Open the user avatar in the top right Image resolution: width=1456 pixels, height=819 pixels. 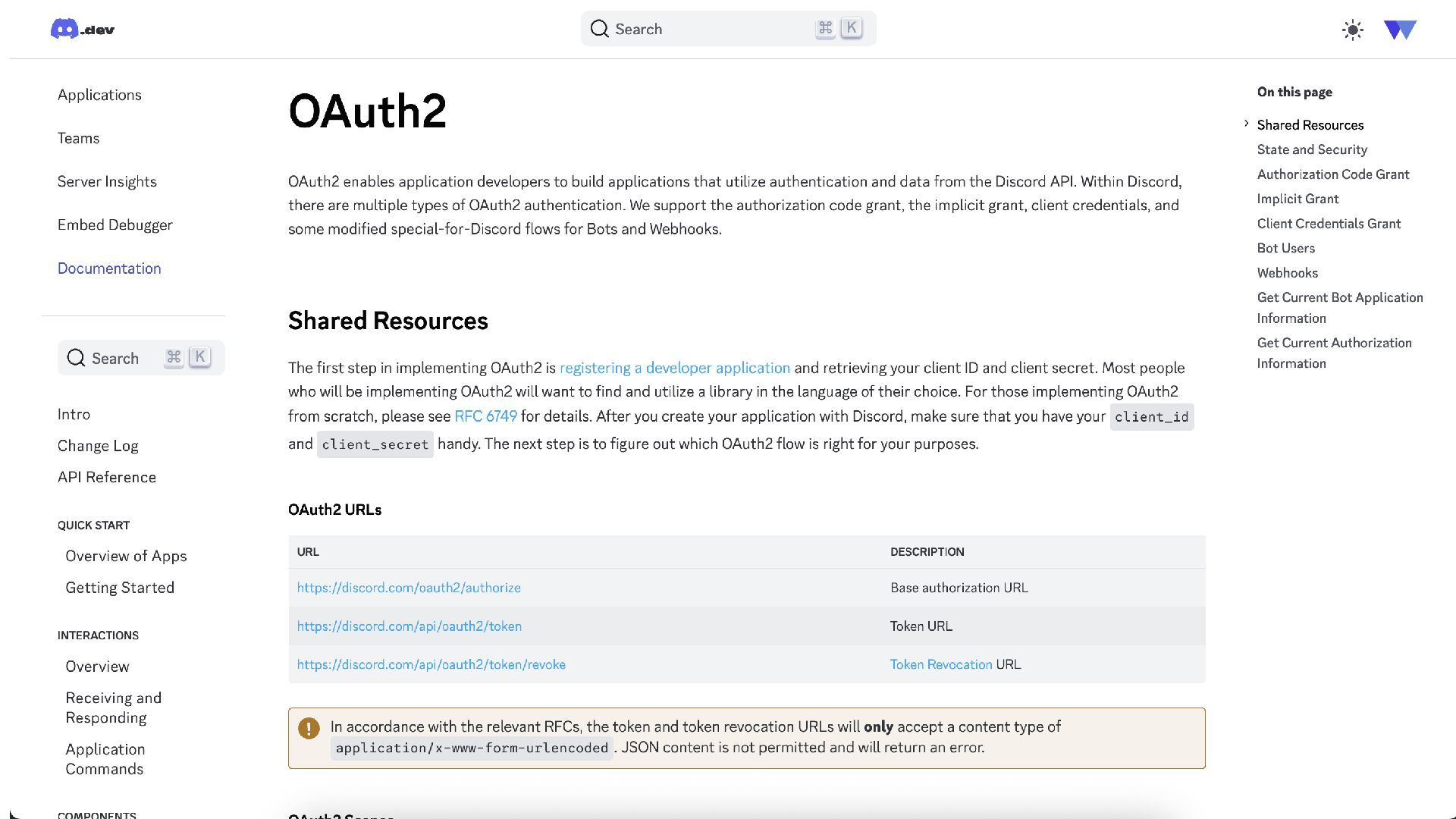pyautogui.click(x=1400, y=30)
